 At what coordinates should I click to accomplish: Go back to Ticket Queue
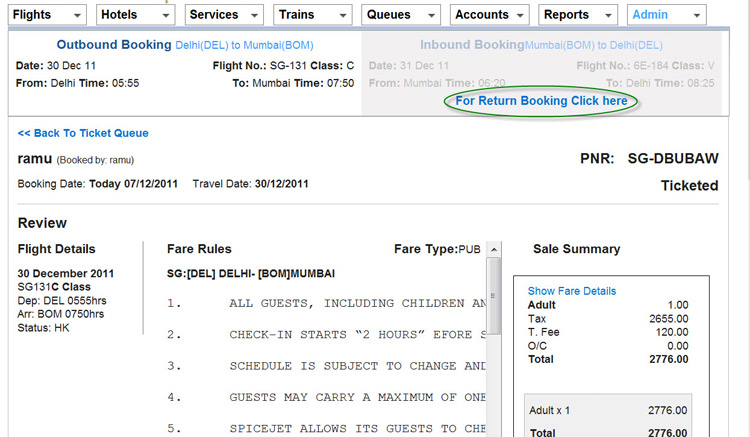[x=83, y=133]
